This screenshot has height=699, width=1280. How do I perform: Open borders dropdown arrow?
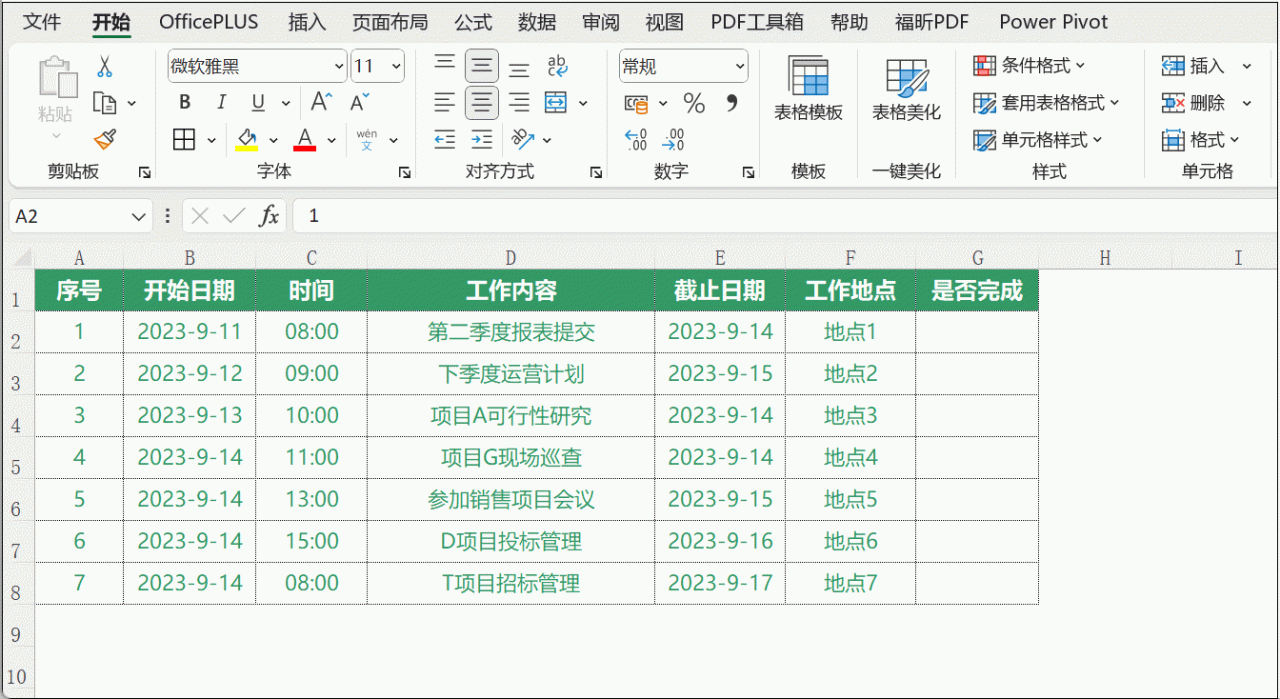[x=211, y=140]
